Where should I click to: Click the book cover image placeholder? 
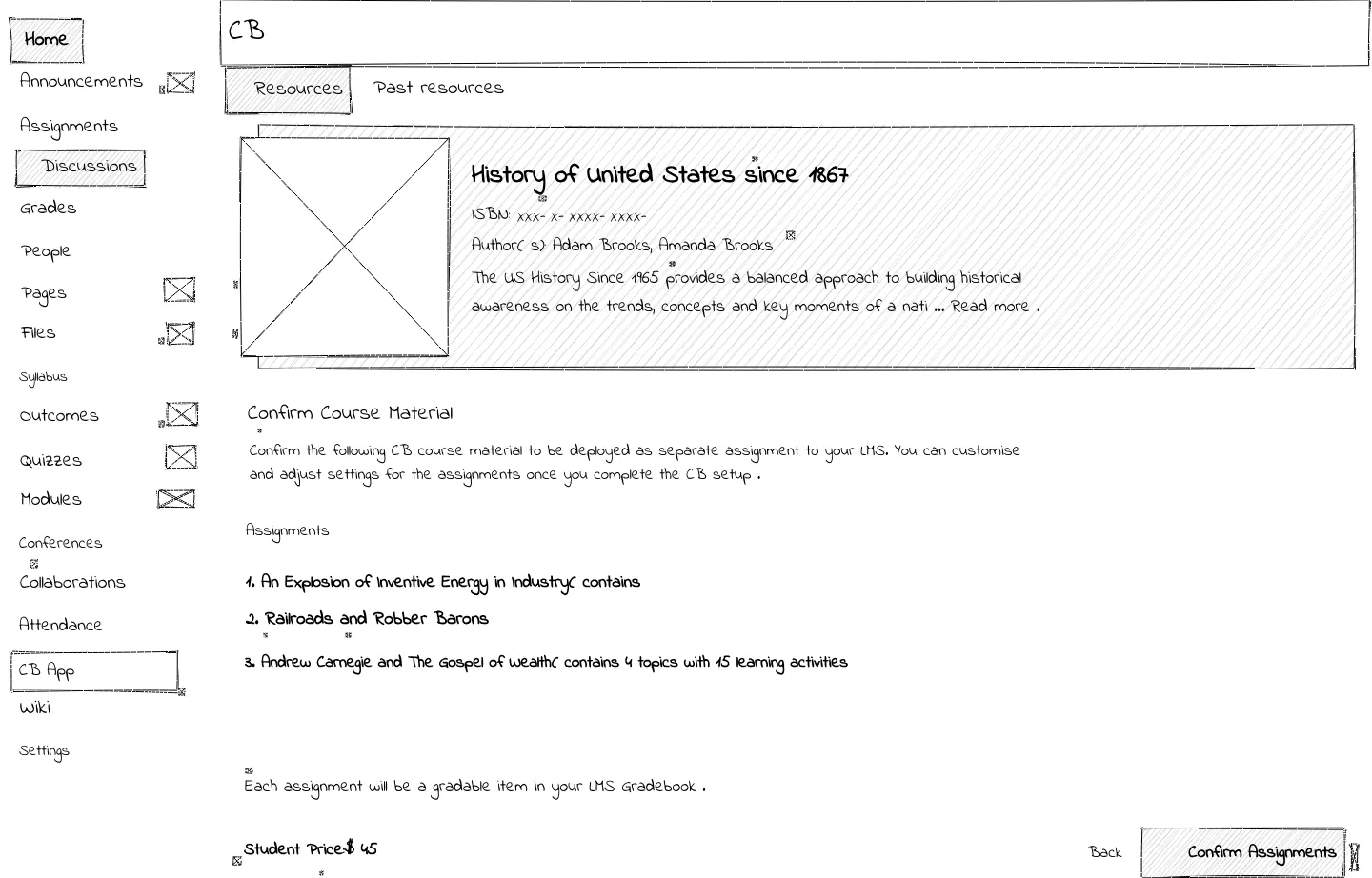click(x=344, y=247)
